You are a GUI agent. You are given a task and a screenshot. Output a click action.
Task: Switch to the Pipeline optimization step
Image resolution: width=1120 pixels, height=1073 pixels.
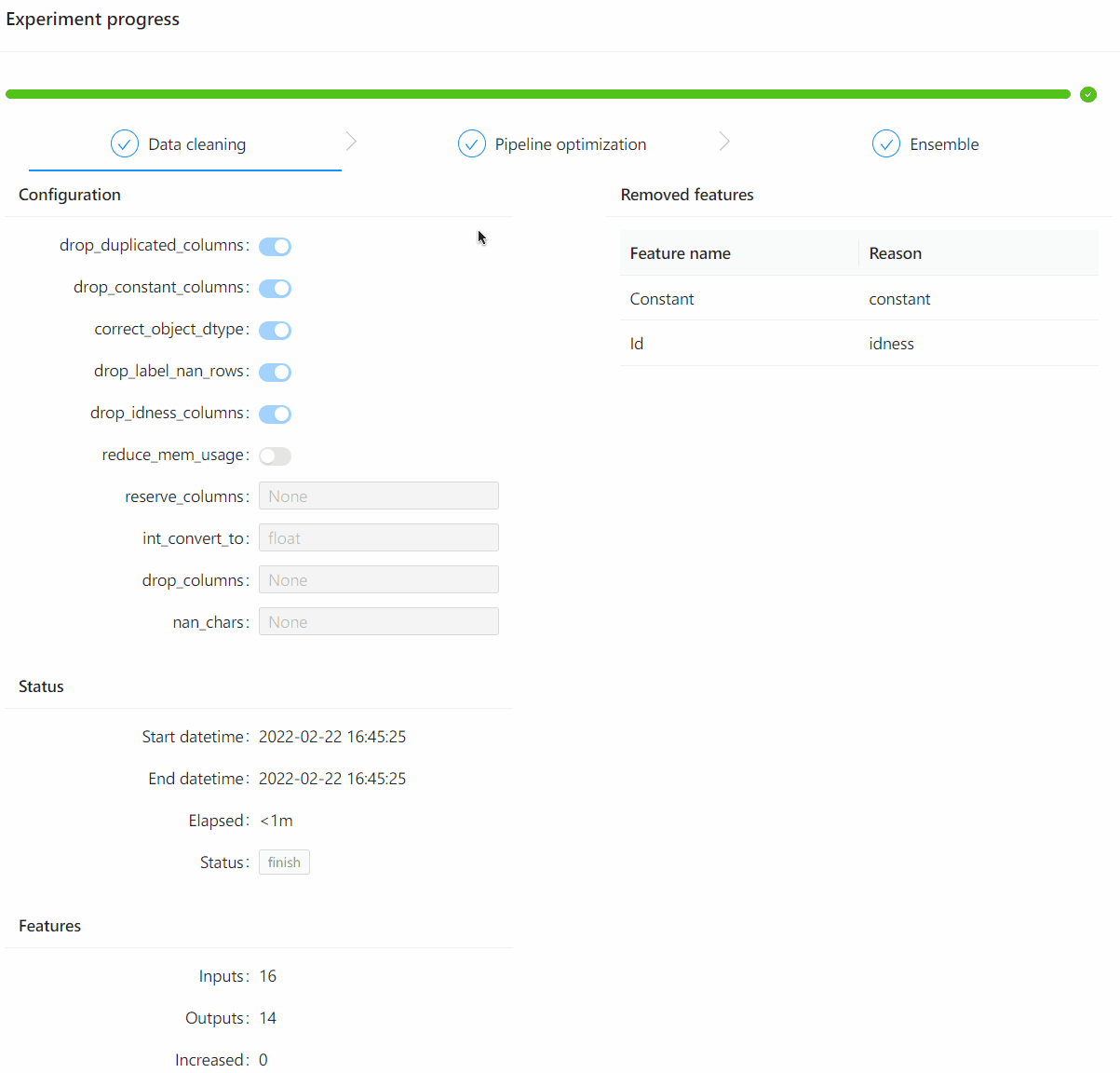pos(570,144)
